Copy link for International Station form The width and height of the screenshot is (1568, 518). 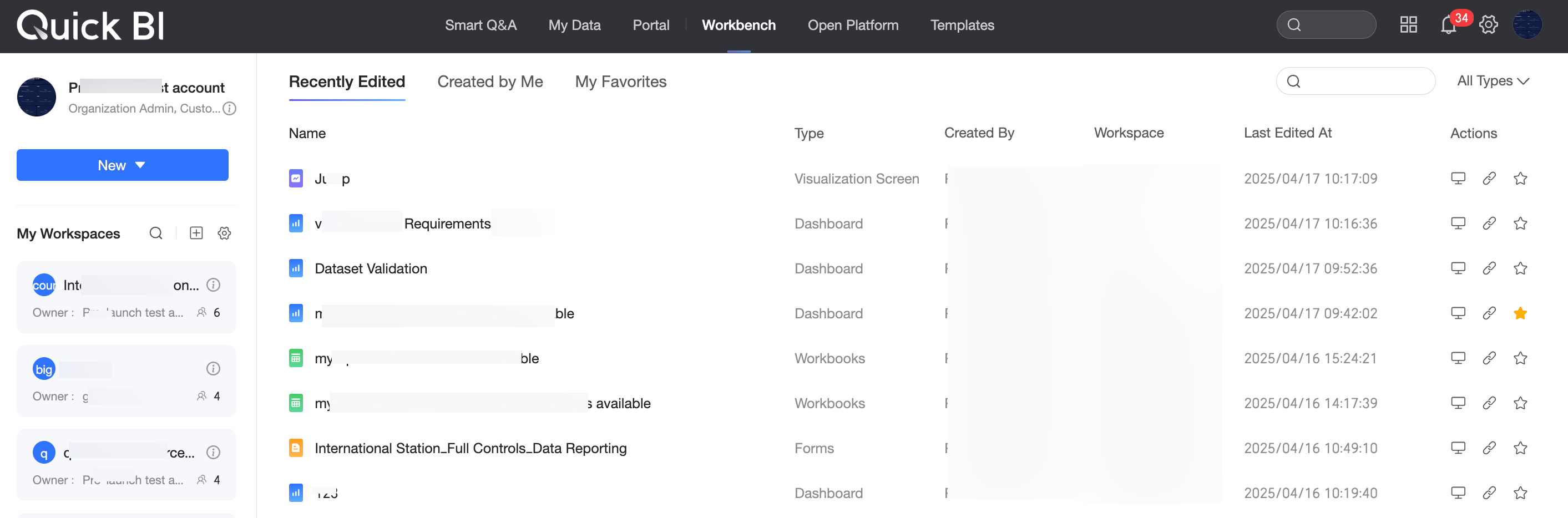[1489, 448]
